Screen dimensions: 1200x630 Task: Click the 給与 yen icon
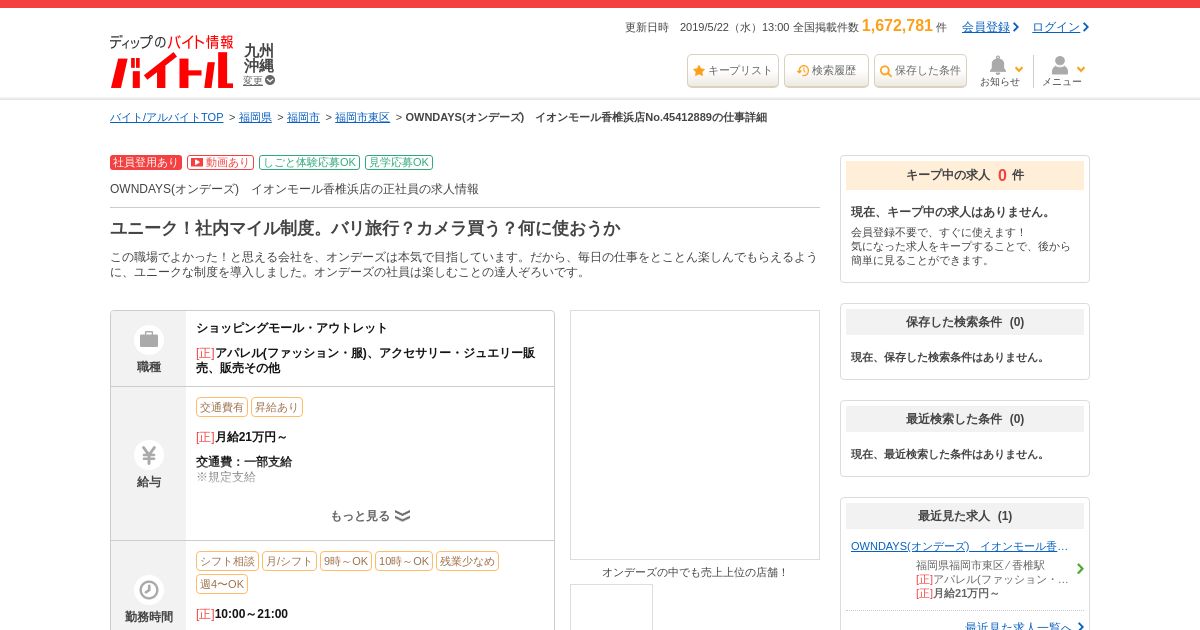149,455
